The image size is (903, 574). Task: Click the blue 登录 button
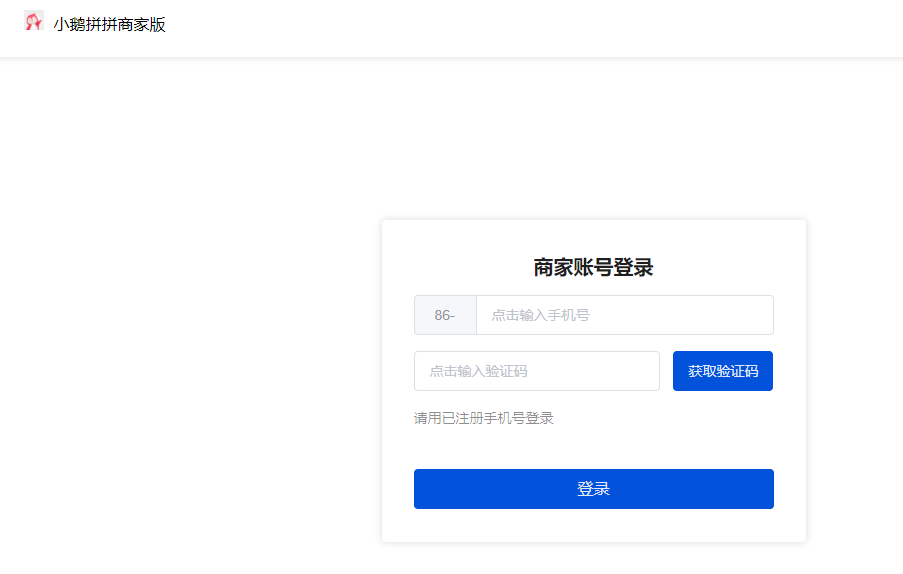click(x=594, y=489)
